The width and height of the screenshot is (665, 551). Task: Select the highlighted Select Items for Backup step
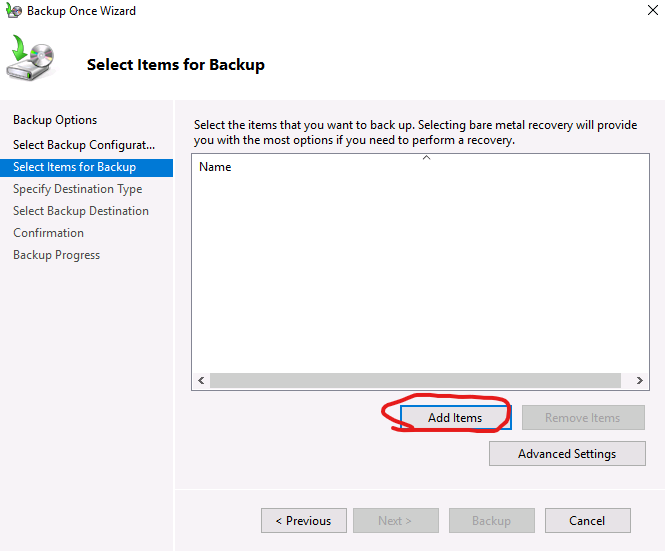coord(74,167)
